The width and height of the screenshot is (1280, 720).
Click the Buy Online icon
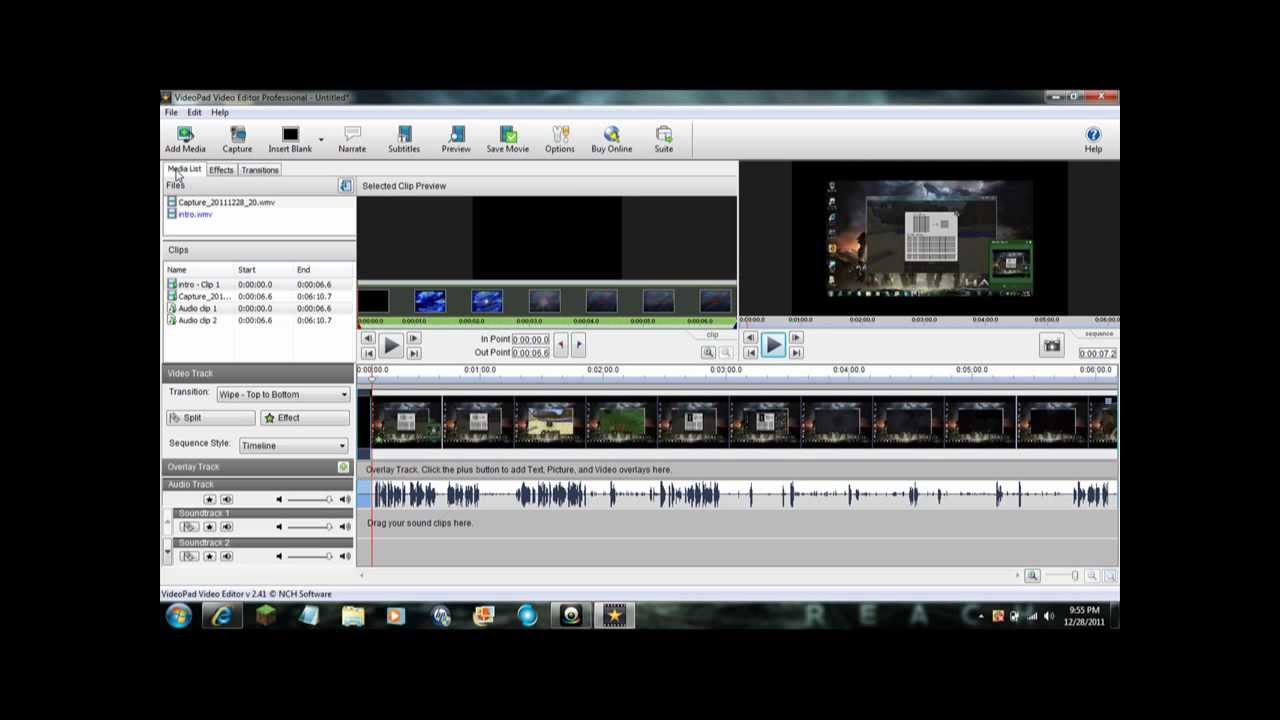pyautogui.click(x=611, y=139)
